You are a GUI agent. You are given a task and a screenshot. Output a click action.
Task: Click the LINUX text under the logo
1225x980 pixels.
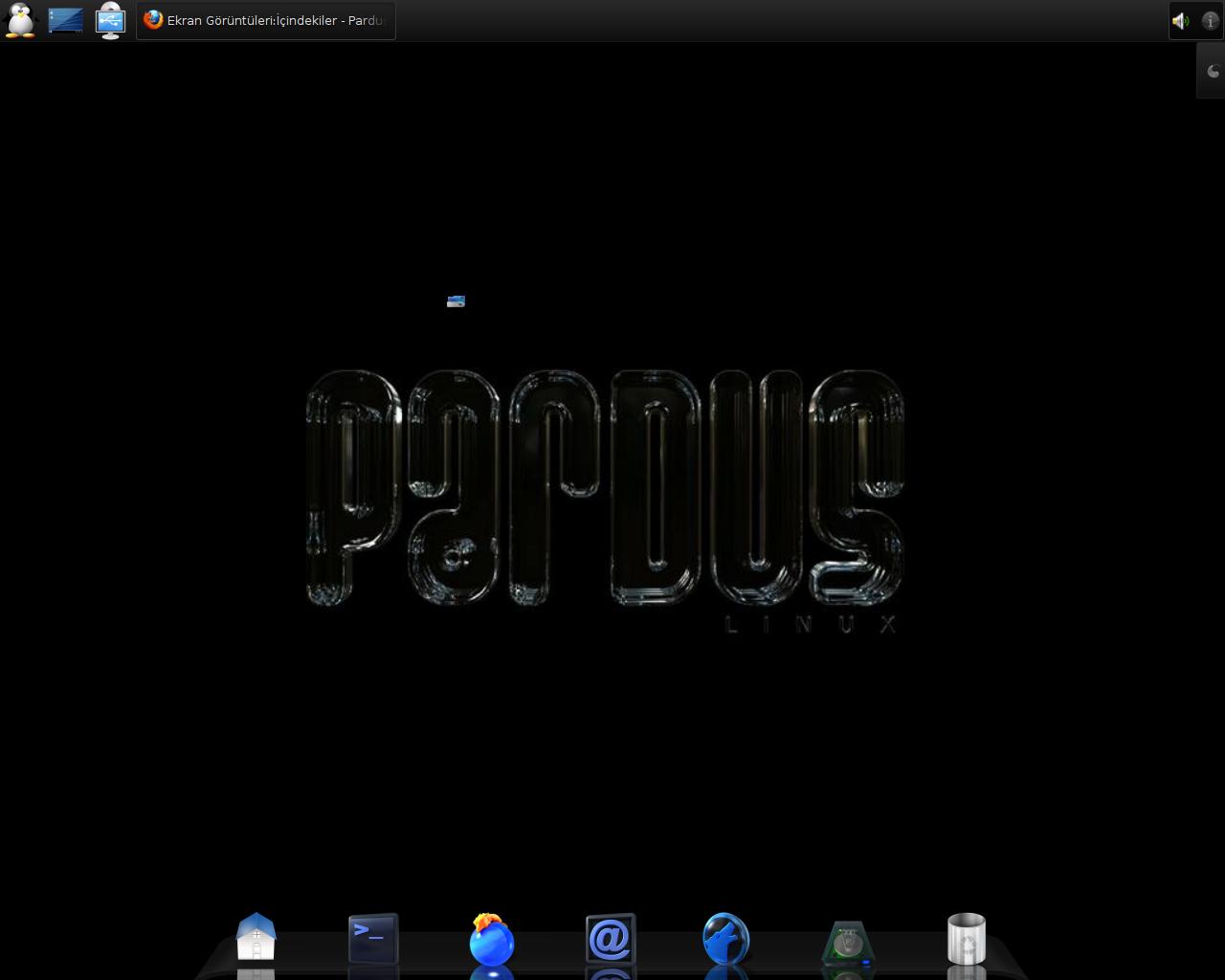tap(812, 625)
